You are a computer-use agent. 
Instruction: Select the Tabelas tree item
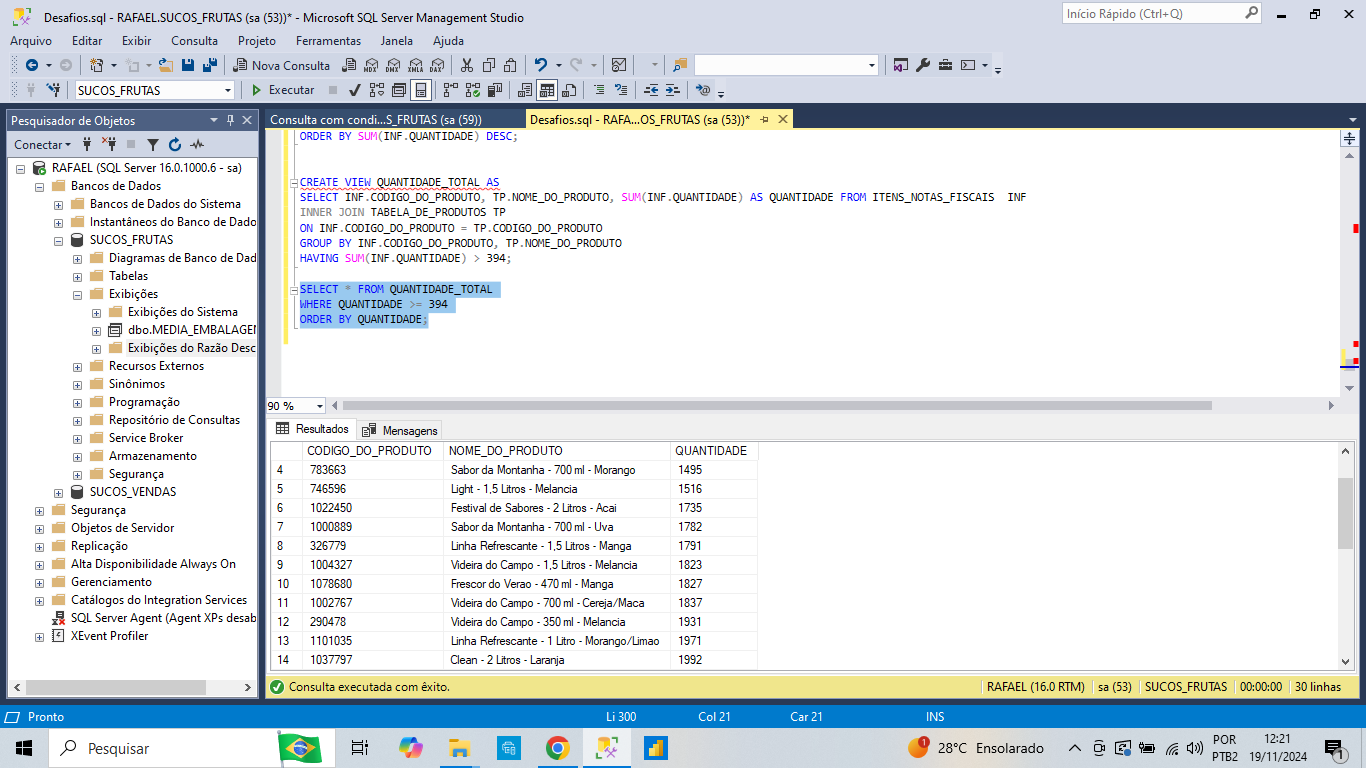tap(128, 276)
